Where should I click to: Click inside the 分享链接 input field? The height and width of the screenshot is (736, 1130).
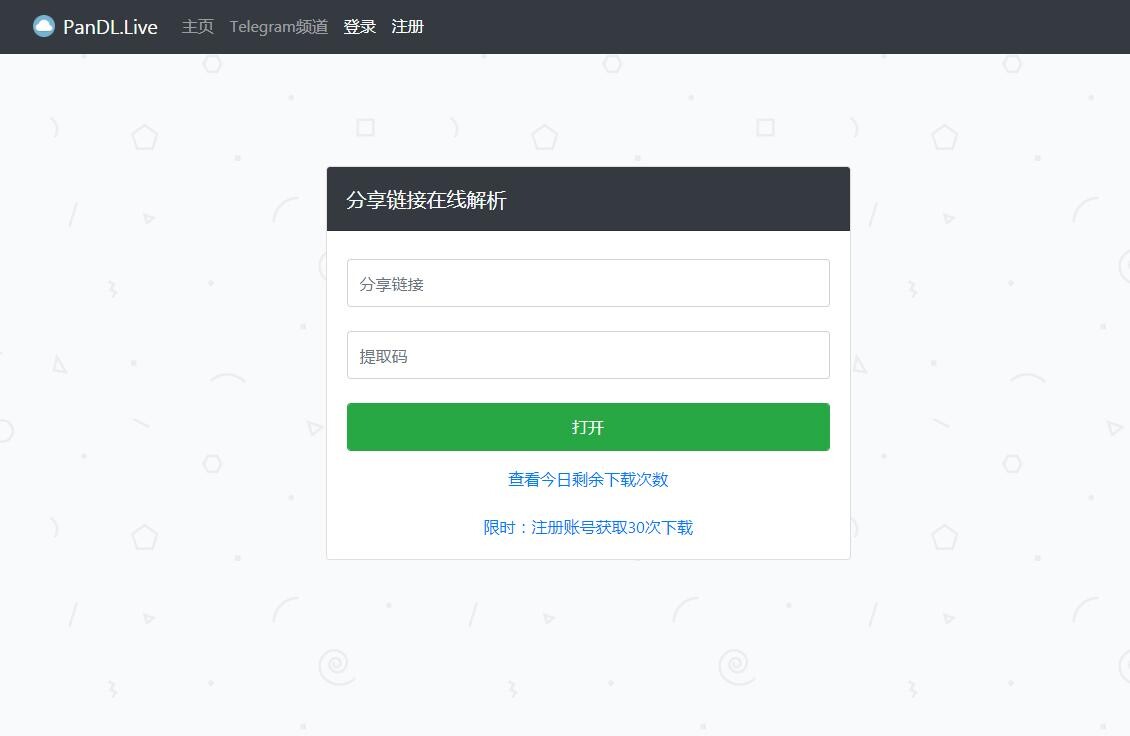588,283
